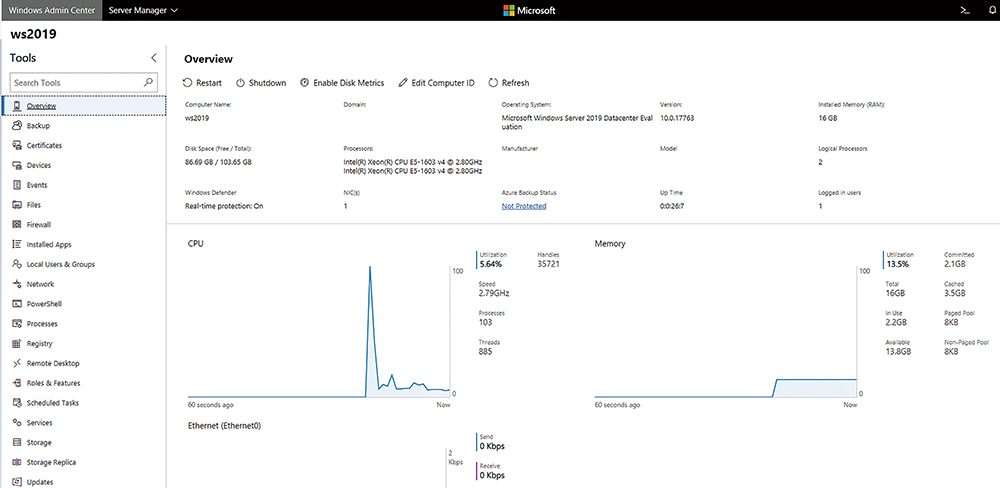
Task: Open the Backup tool icon
Action: [17, 126]
